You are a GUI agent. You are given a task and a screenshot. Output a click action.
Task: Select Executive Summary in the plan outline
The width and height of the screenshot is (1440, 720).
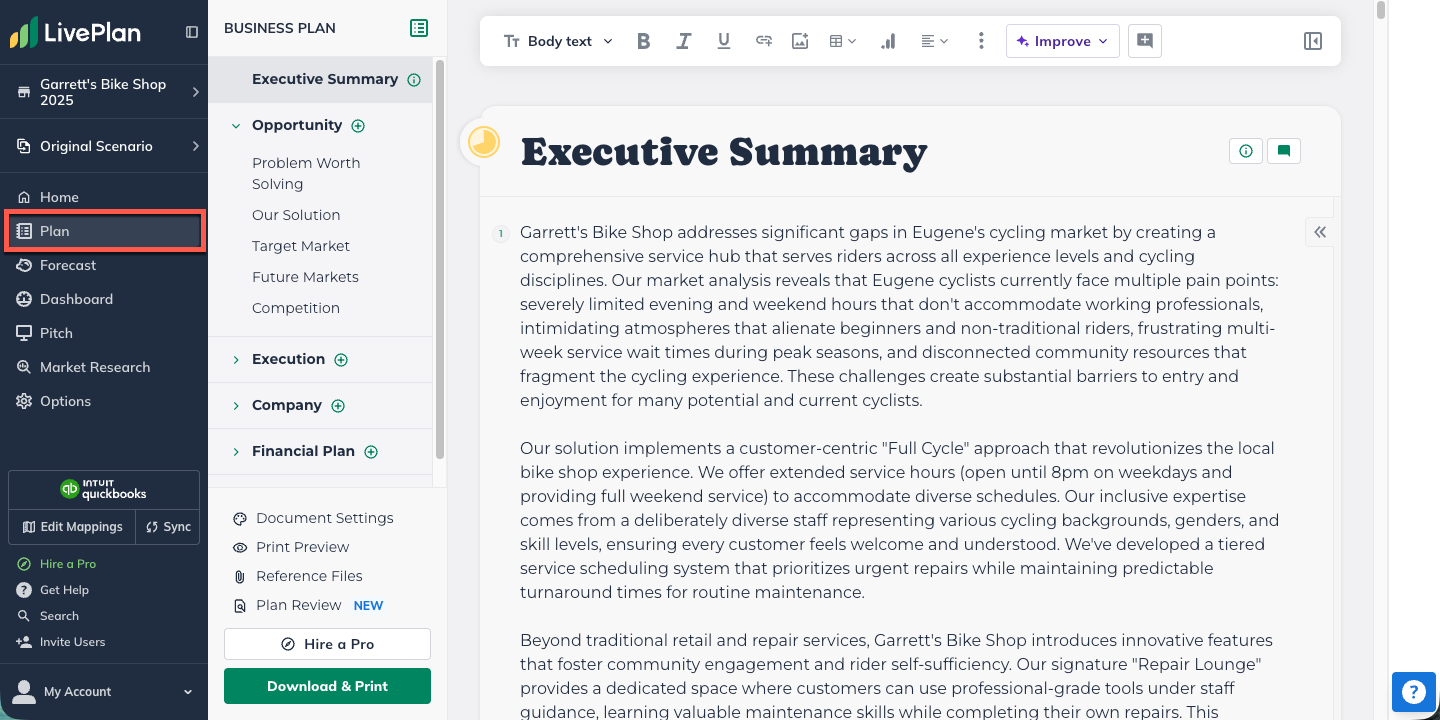click(x=325, y=79)
